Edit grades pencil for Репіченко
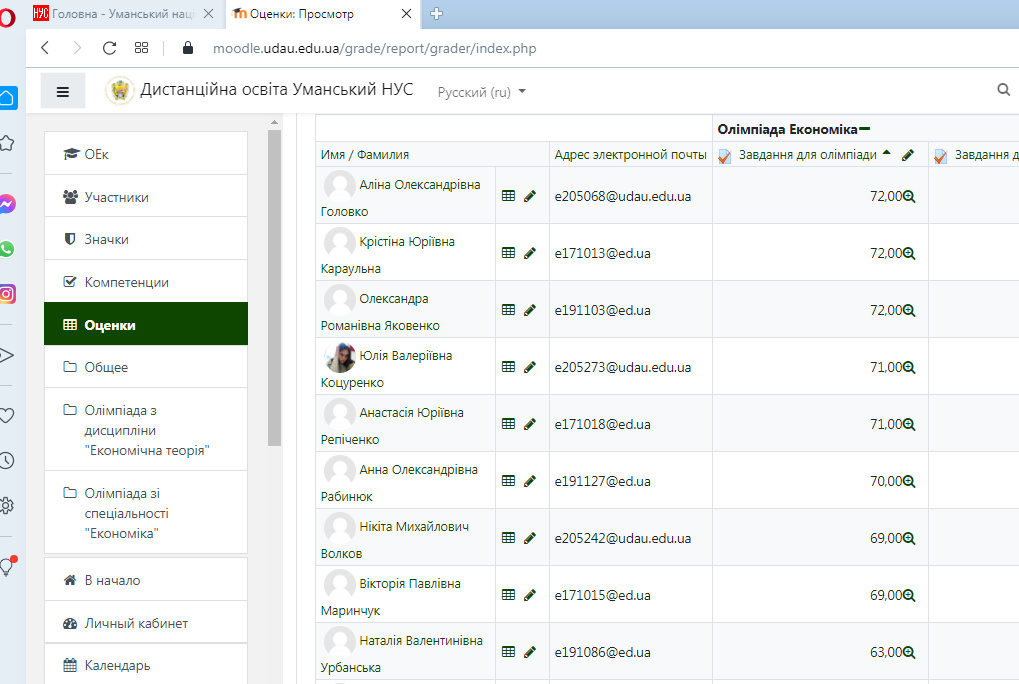Viewport: 1019px width, 684px height. click(530, 424)
